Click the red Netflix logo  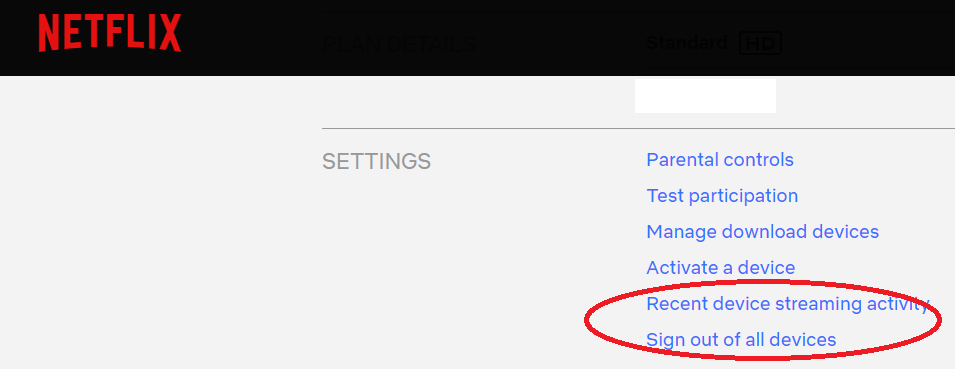coord(110,33)
